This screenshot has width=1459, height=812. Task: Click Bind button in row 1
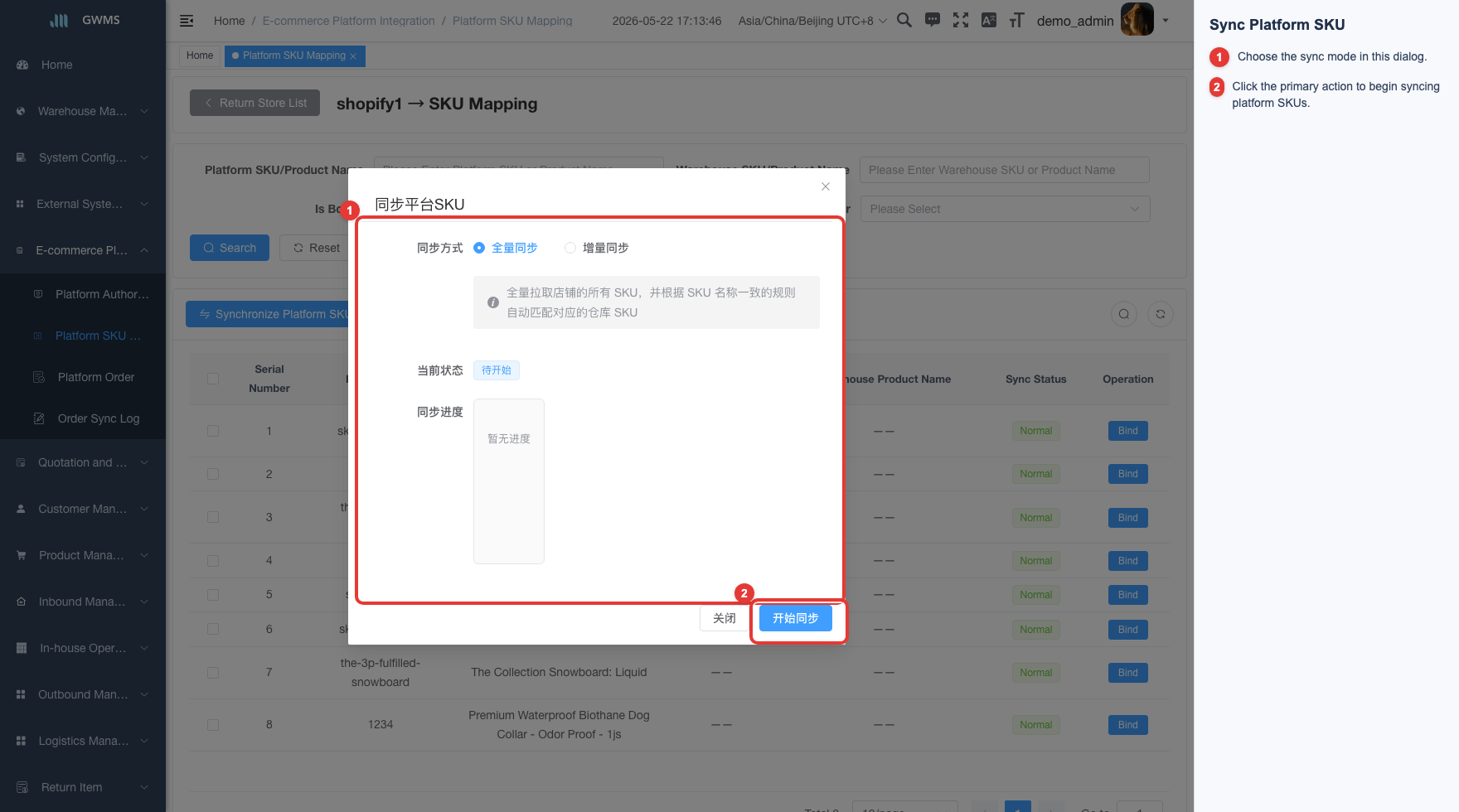[x=1128, y=431]
